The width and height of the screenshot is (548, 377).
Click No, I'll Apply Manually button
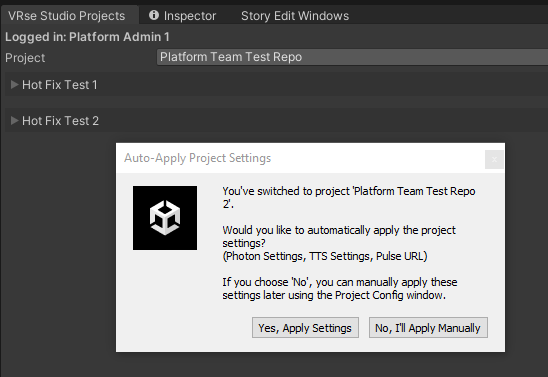click(428, 328)
